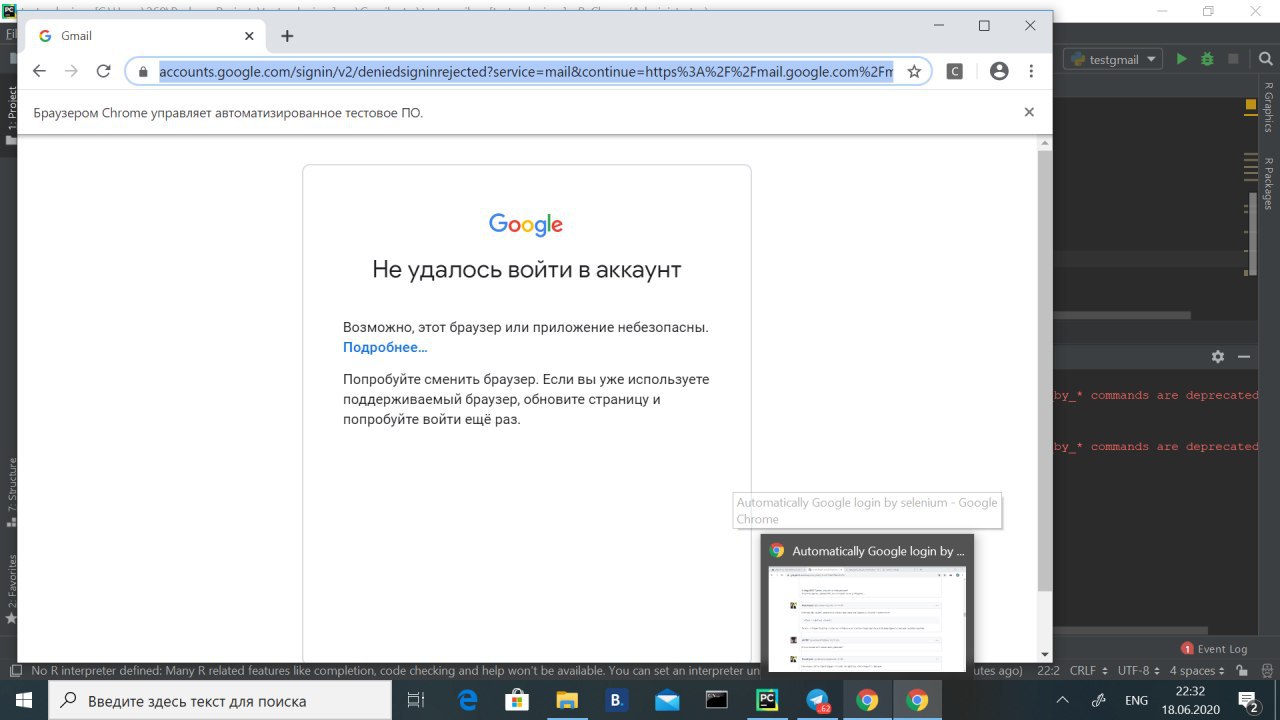Go back in the Chrome browser
1280x720 pixels.
tap(39, 71)
